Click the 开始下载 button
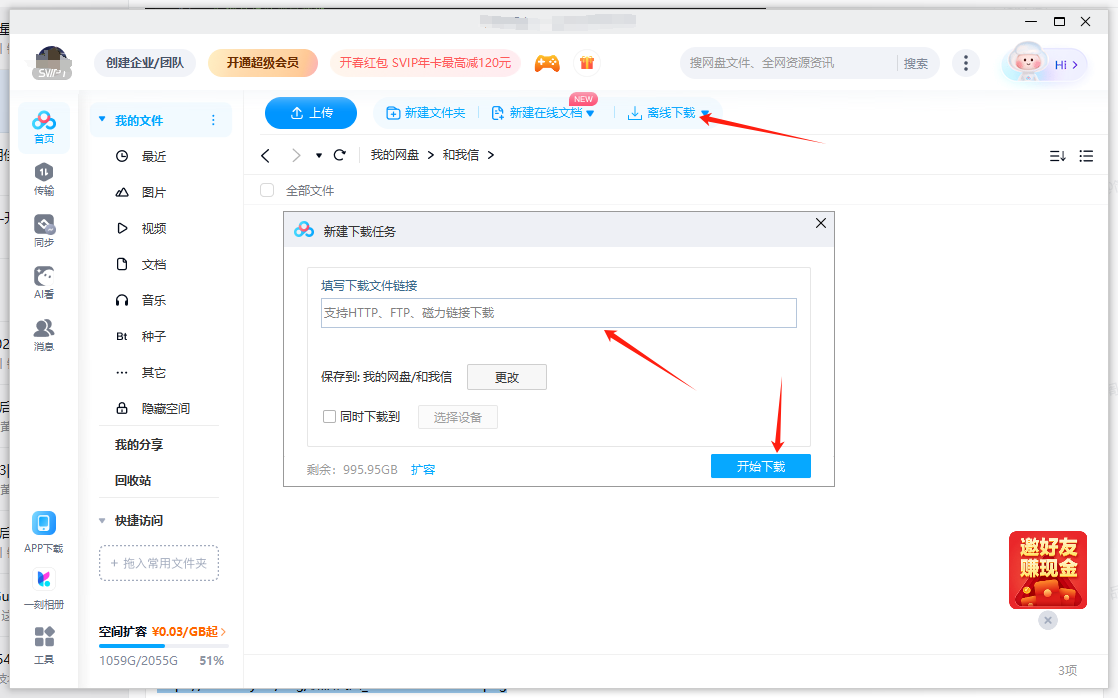The image size is (1118, 698). pyautogui.click(x=760, y=465)
